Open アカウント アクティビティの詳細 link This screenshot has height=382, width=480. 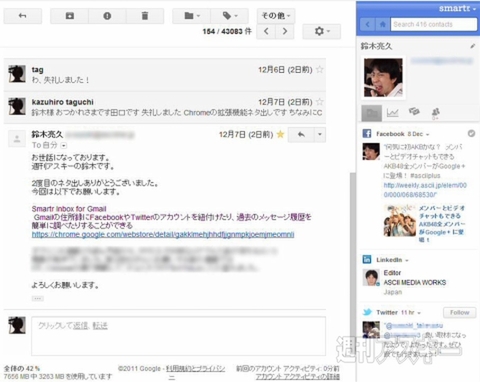[x=297, y=376]
